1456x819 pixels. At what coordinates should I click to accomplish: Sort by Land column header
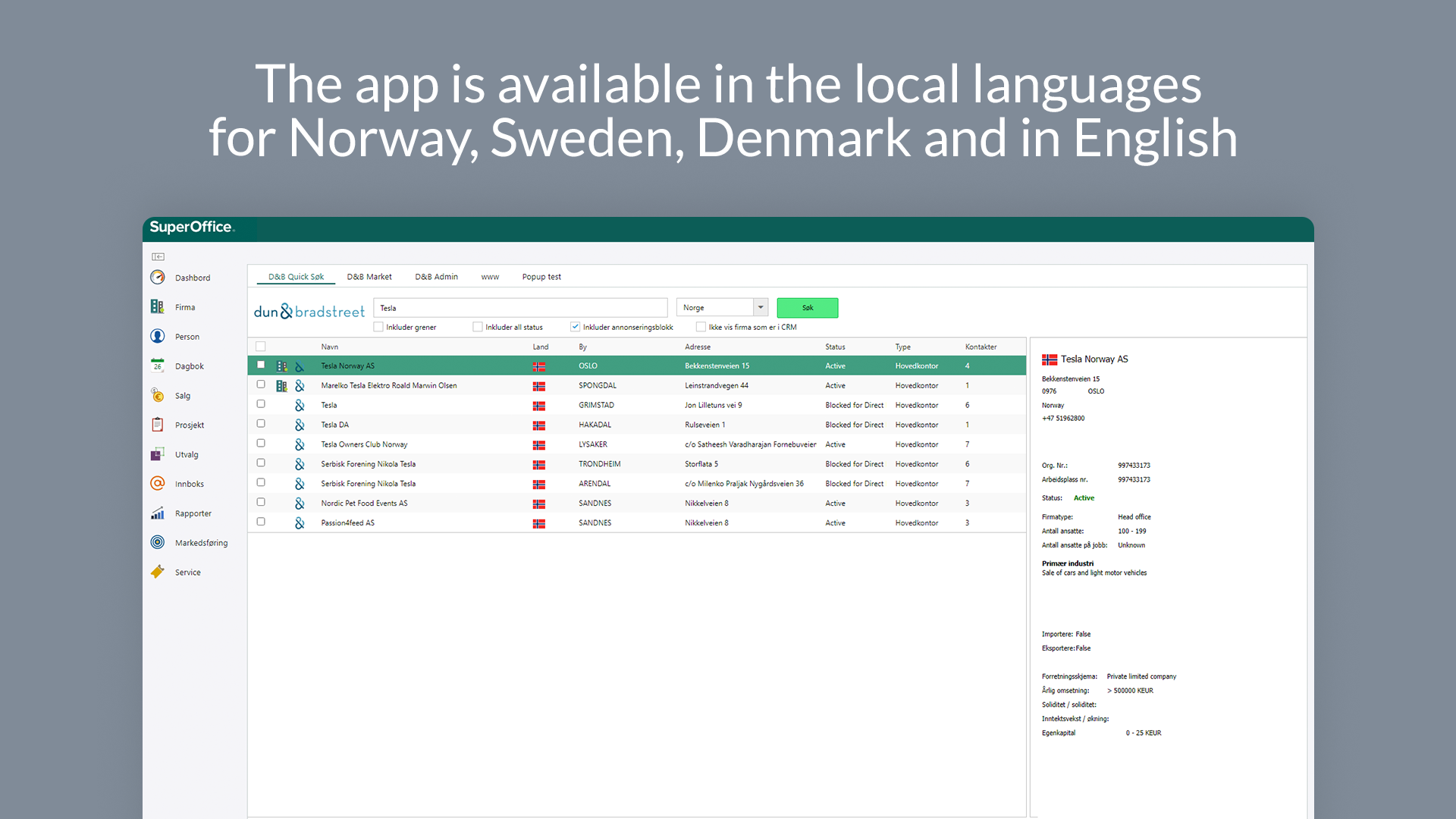541,347
